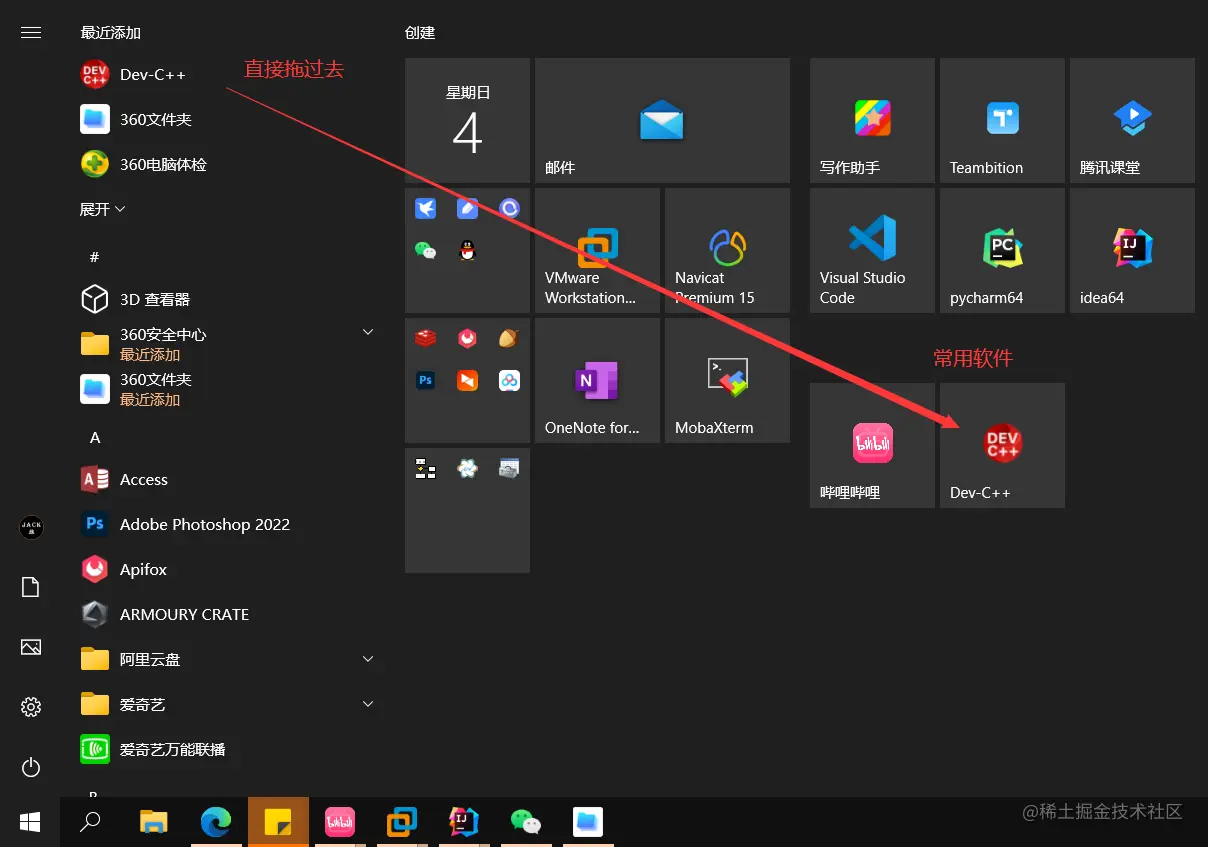Open IntelliJ IDEA from the taskbar

coord(464,822)
